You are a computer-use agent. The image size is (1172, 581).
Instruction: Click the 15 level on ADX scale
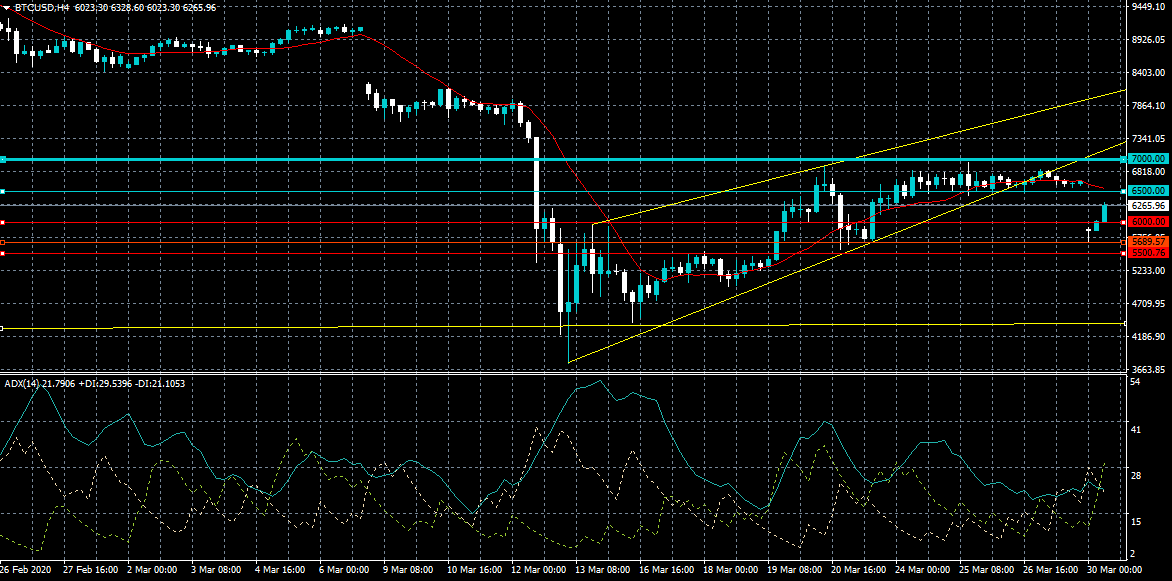[x=1135, y=521]
